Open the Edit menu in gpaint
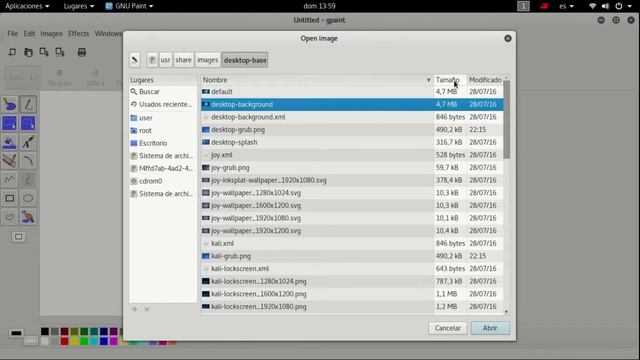 [x=29, y=33]
